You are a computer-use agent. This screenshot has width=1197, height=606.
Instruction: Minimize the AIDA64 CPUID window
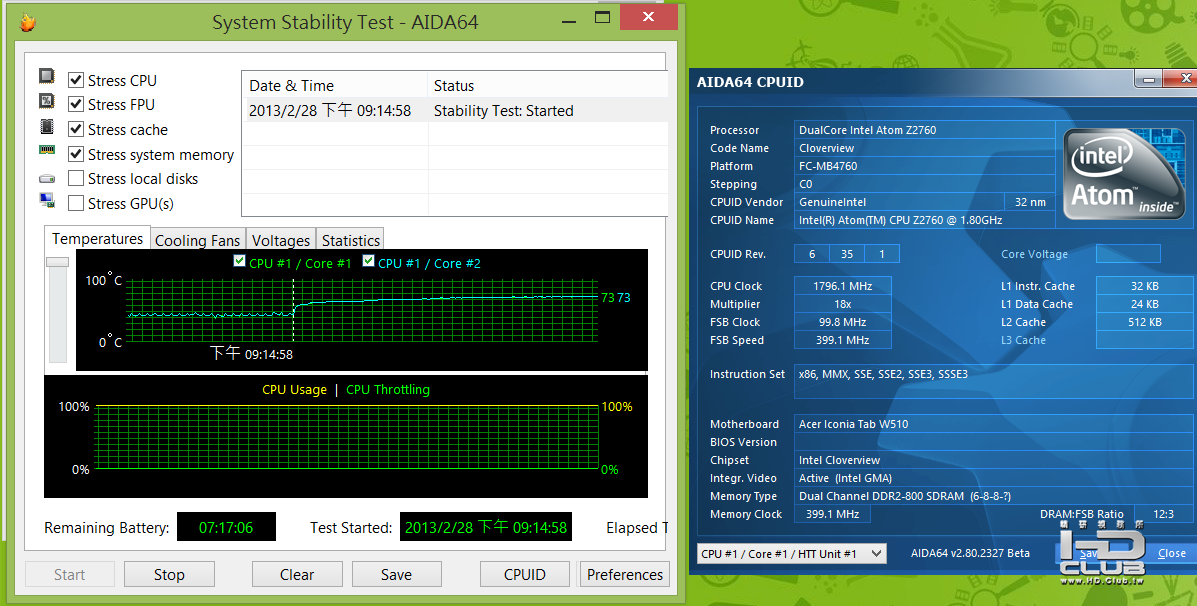(1148, 79)
